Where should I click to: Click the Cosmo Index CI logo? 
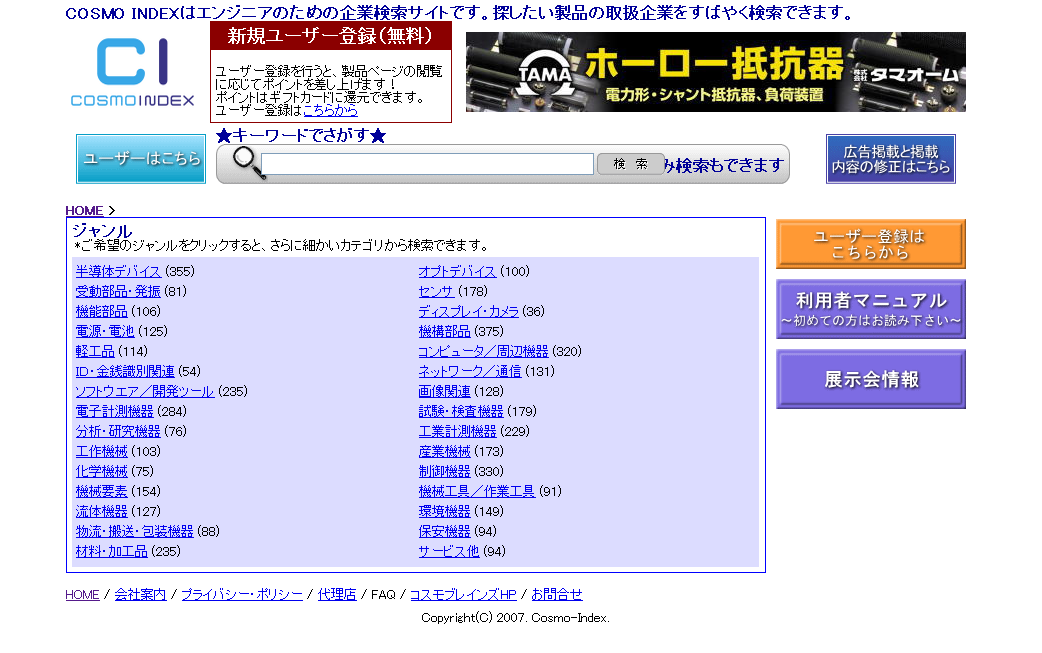click(132, 72)
